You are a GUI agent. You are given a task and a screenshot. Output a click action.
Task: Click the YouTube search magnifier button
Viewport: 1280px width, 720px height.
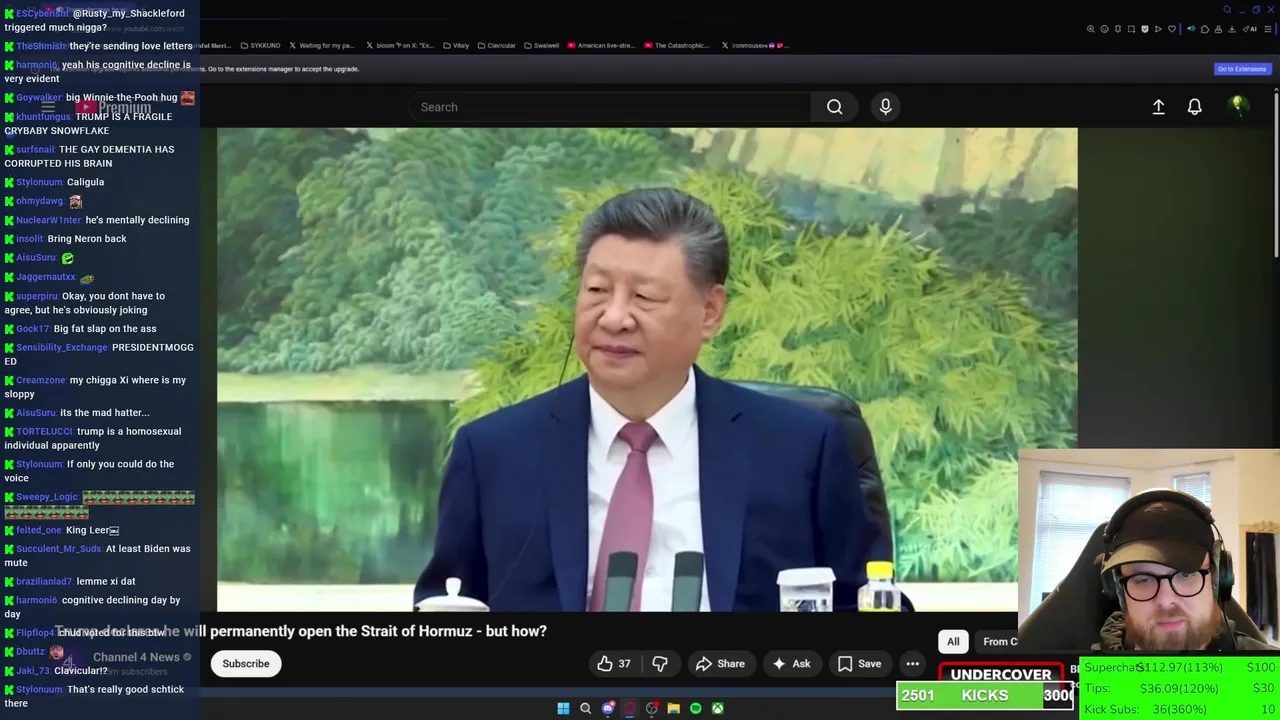834,107
